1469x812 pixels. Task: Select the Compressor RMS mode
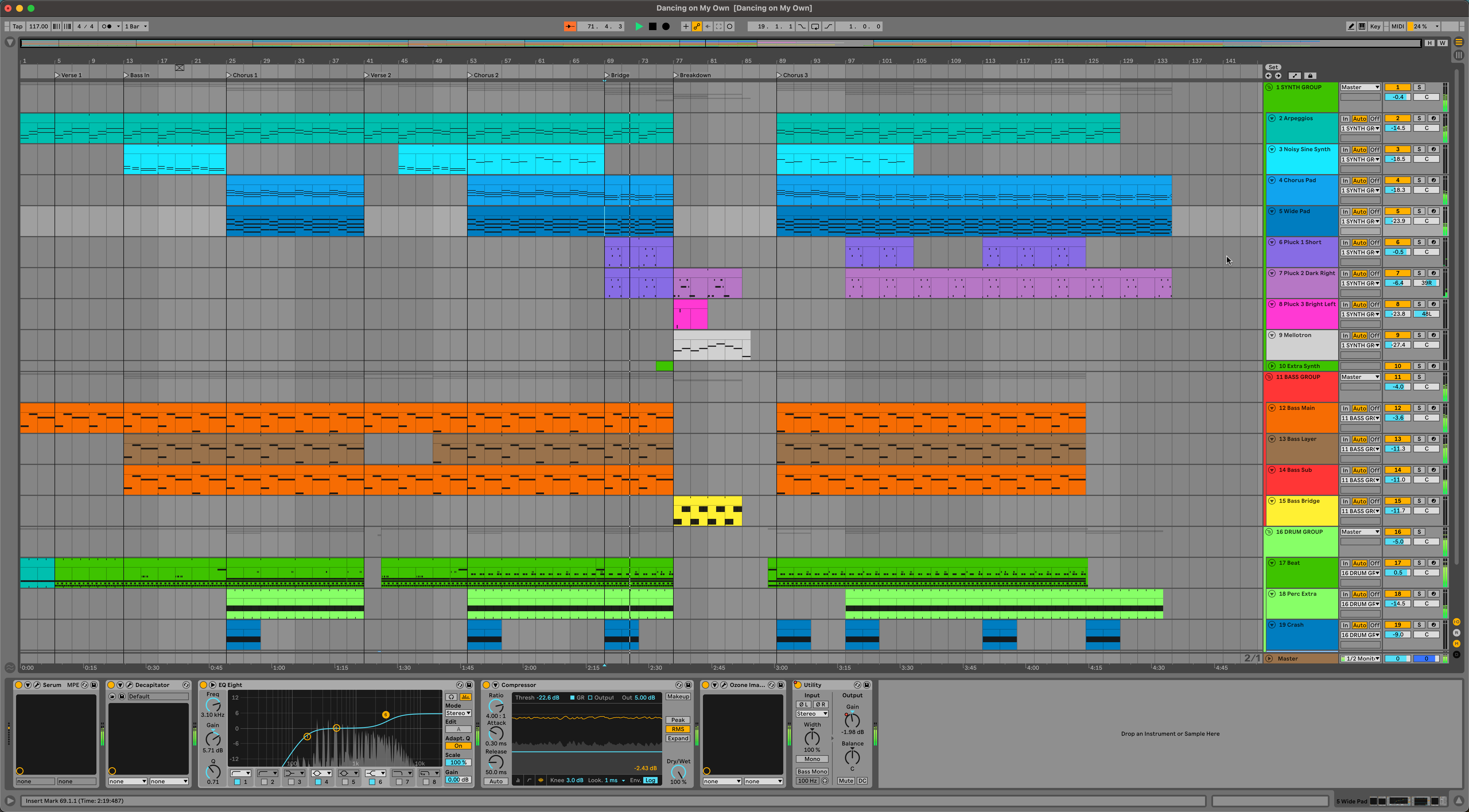click(677, 729)
